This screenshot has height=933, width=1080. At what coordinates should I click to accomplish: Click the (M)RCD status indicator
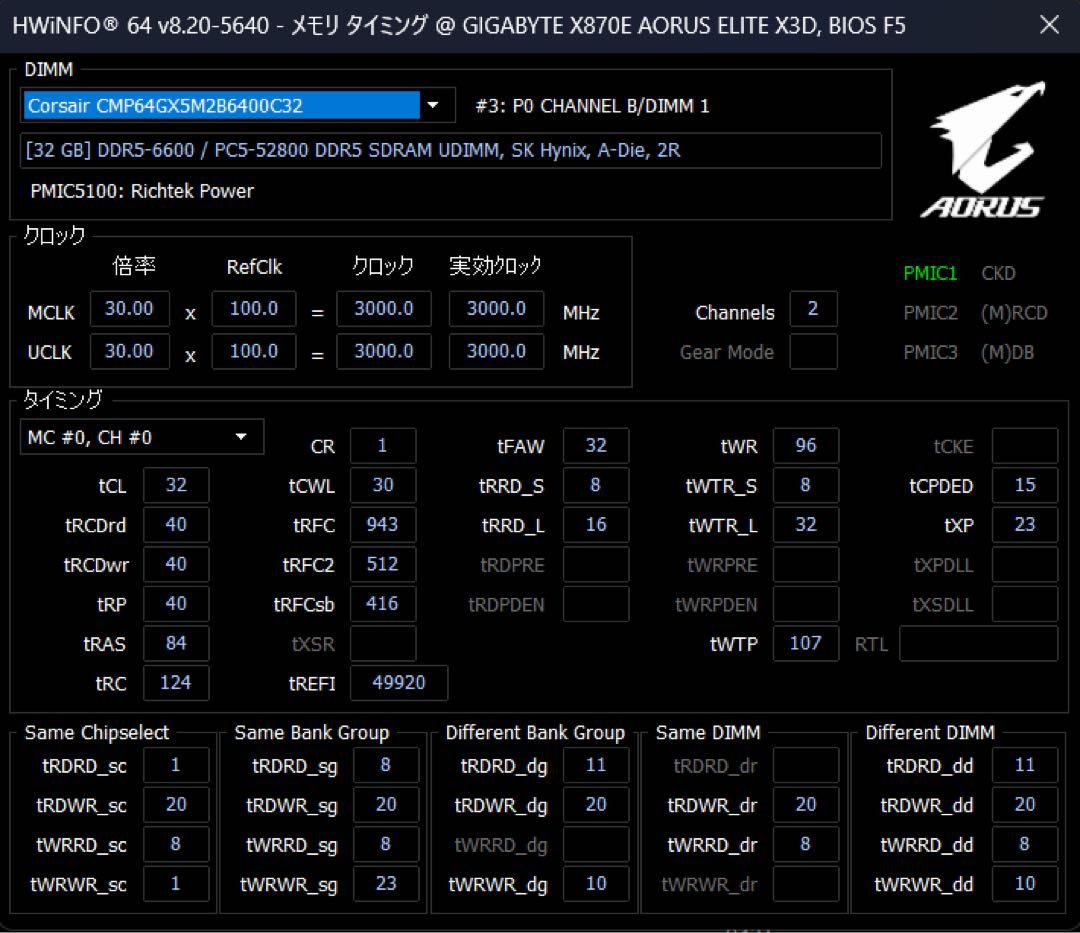[1012, 313]
